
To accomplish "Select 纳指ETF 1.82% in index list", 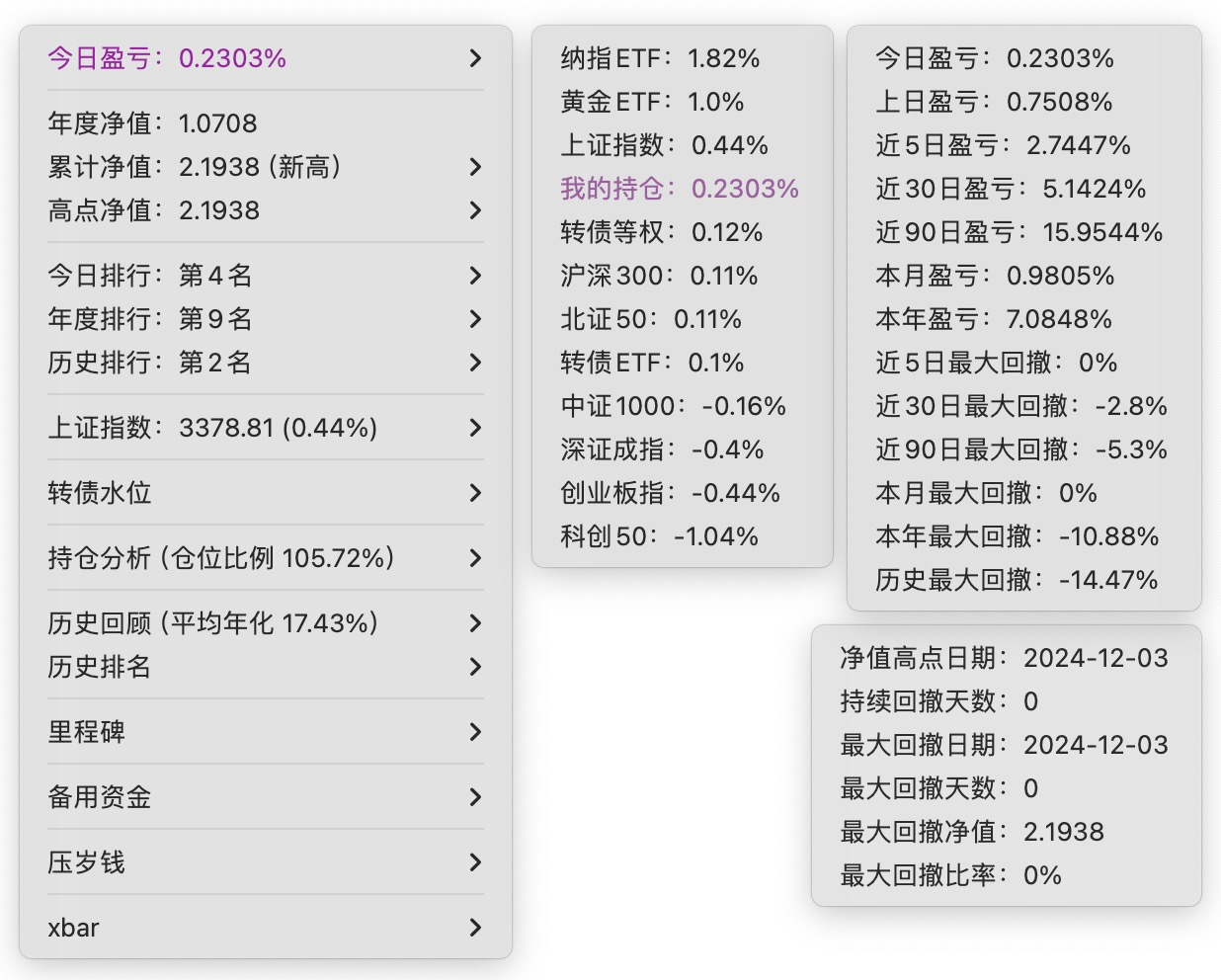I will (x=660, y=58).
